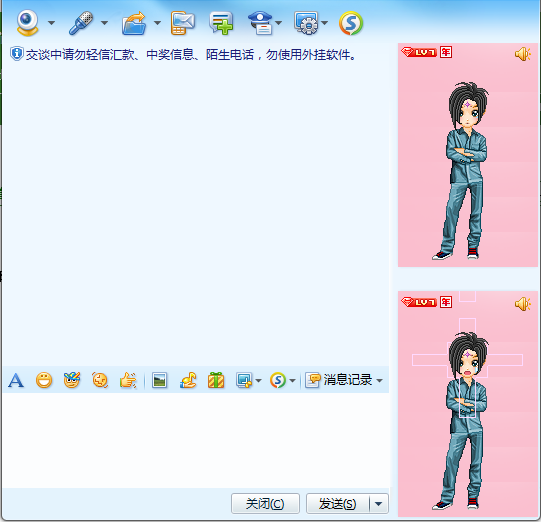Open the report icon dropdown arrow
Viewport: 541px width, 522px height.
point(278,23)
